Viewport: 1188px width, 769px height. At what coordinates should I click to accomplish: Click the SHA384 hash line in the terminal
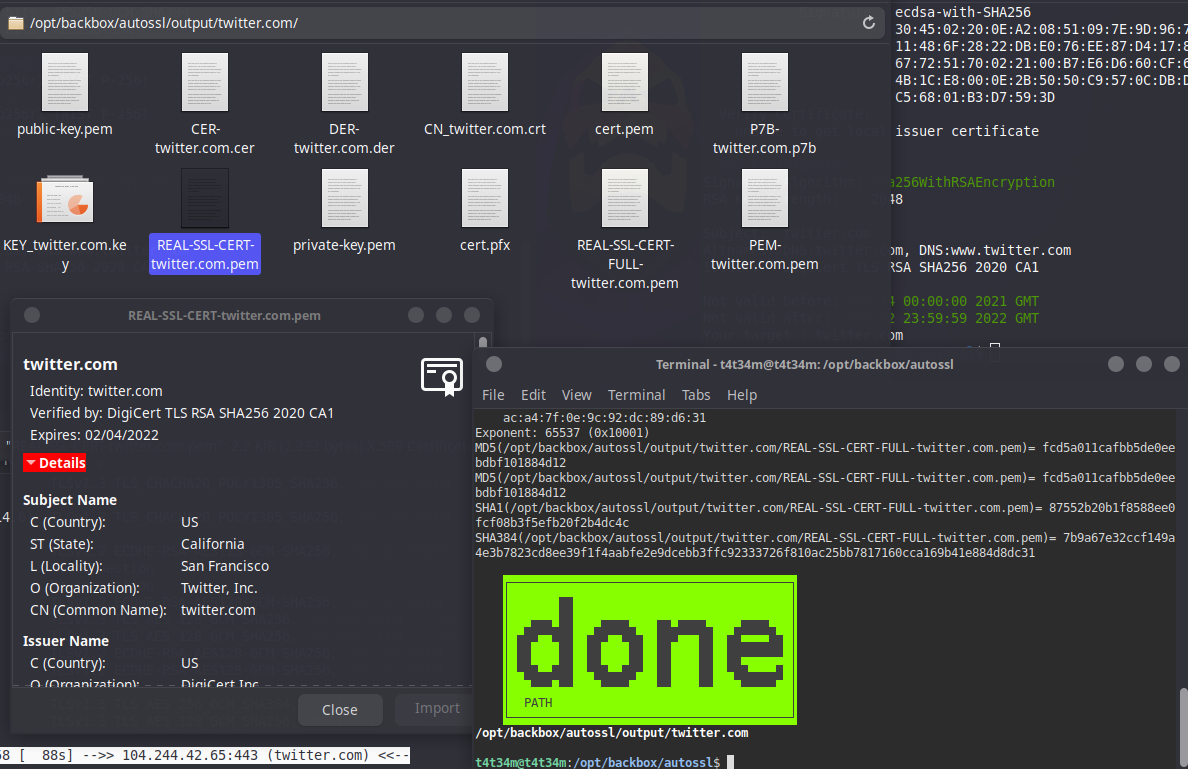(x=825, y=545)
